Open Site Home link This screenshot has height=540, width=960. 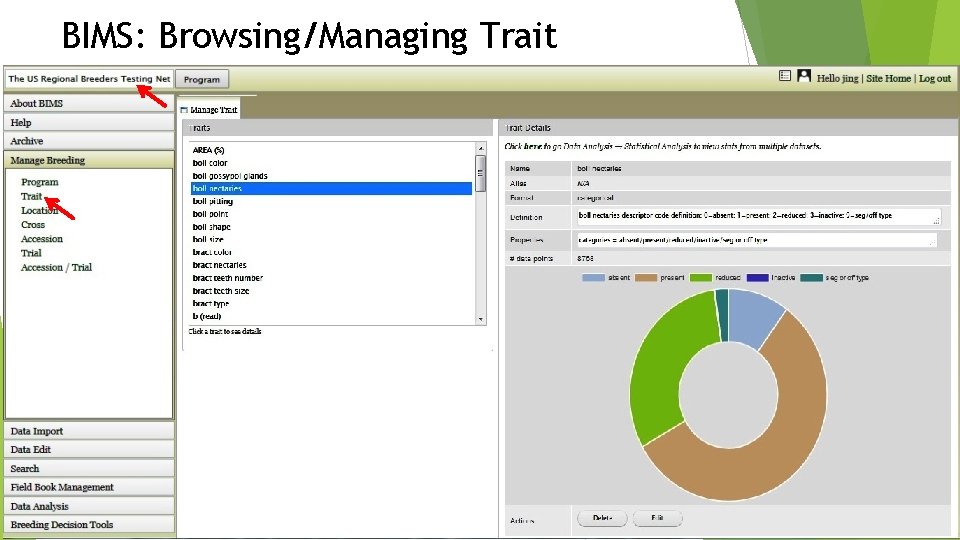888,78
